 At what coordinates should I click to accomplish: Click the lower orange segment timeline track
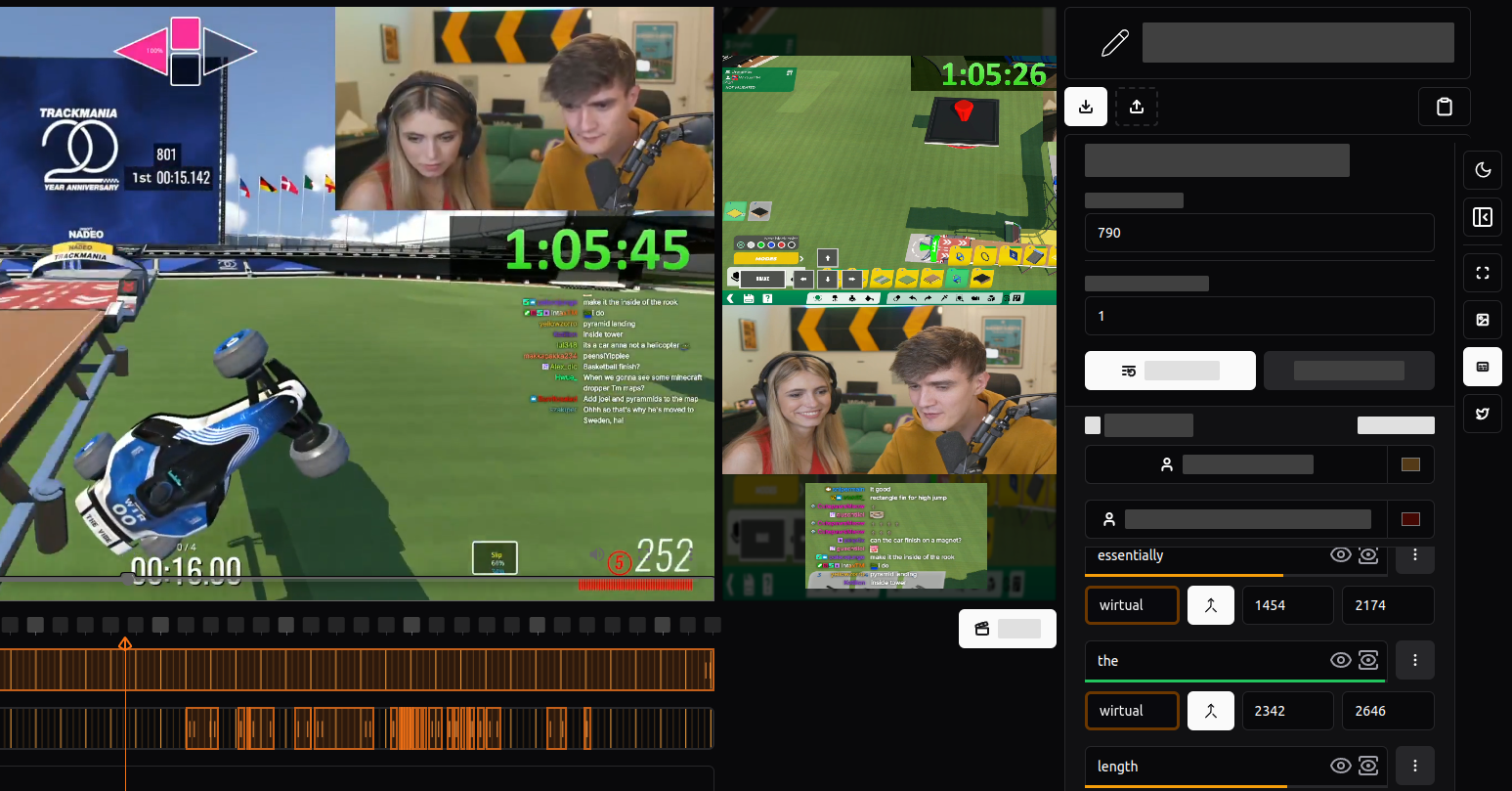tap(357, 728)
